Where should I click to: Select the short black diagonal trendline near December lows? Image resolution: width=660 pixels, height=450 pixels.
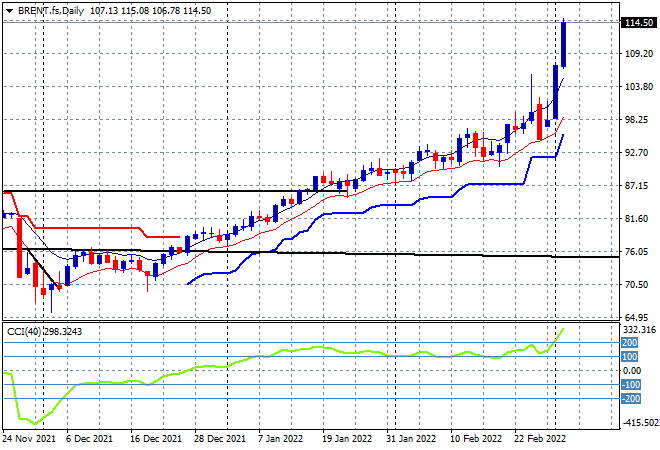click(43, 269)
